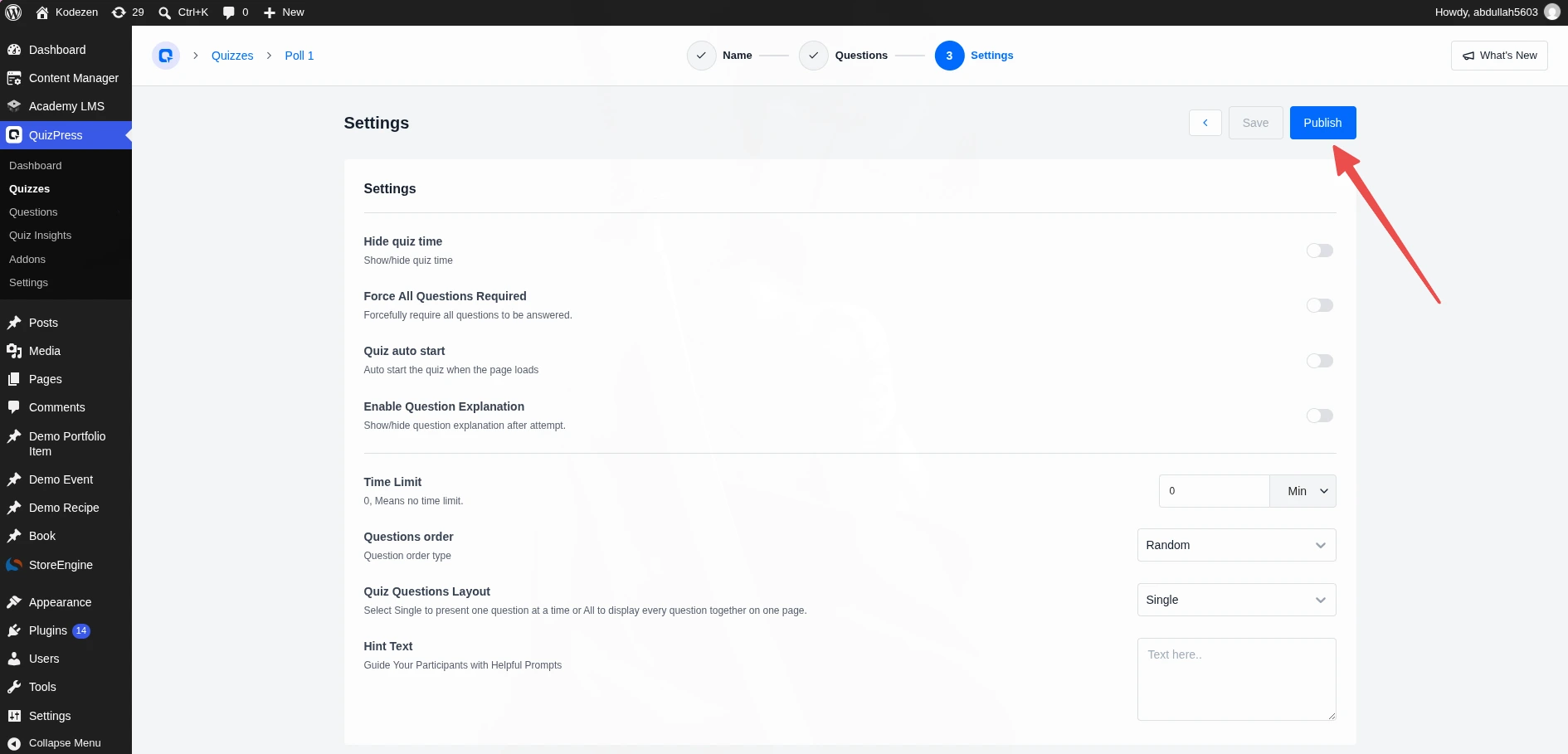
Task: Open Demo Portfolio Item in sidebar
Action: [x=66, y=444]
